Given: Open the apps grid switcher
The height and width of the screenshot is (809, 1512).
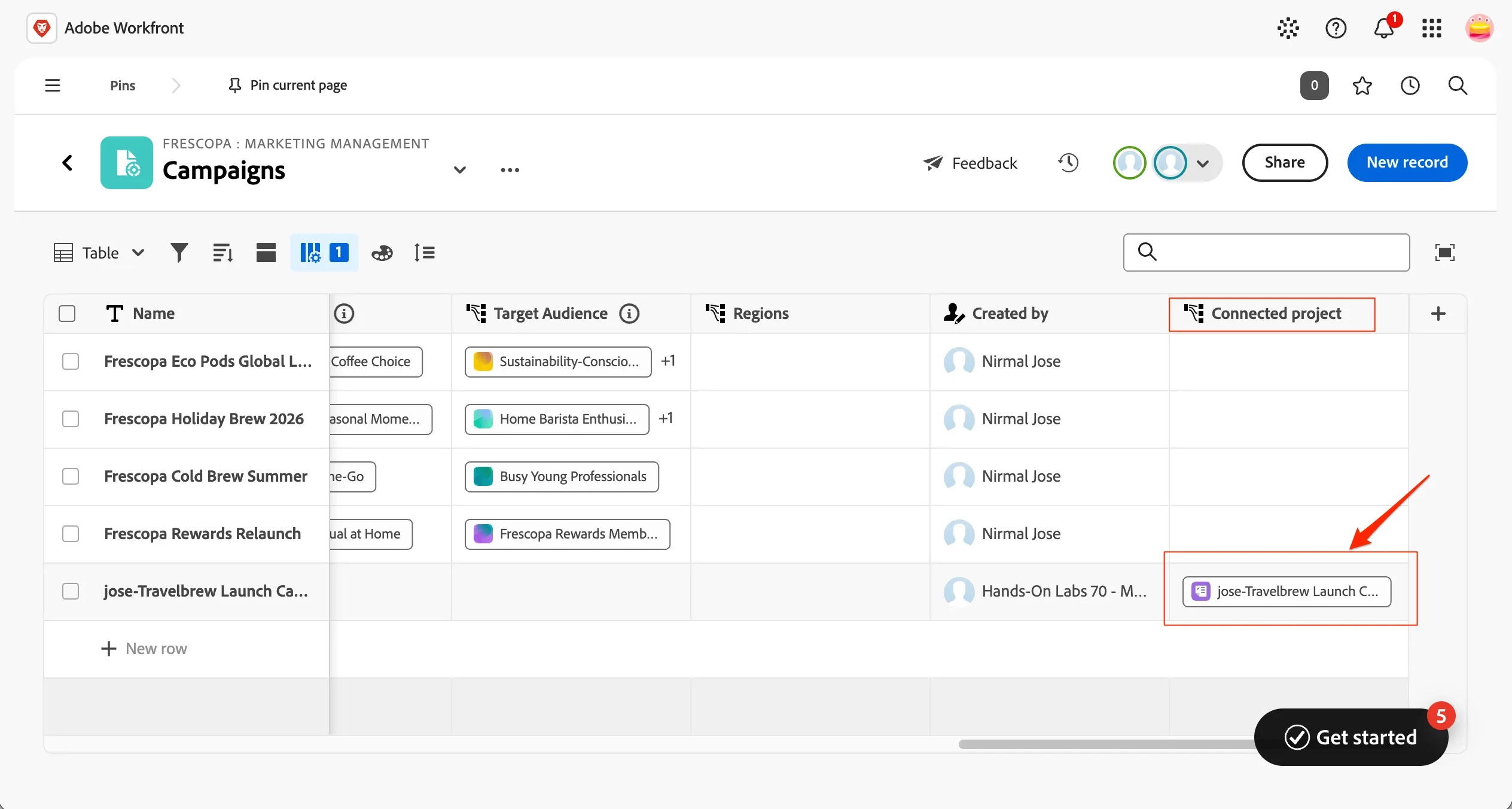Looking at the screenshot, I should click(1431, 28).
